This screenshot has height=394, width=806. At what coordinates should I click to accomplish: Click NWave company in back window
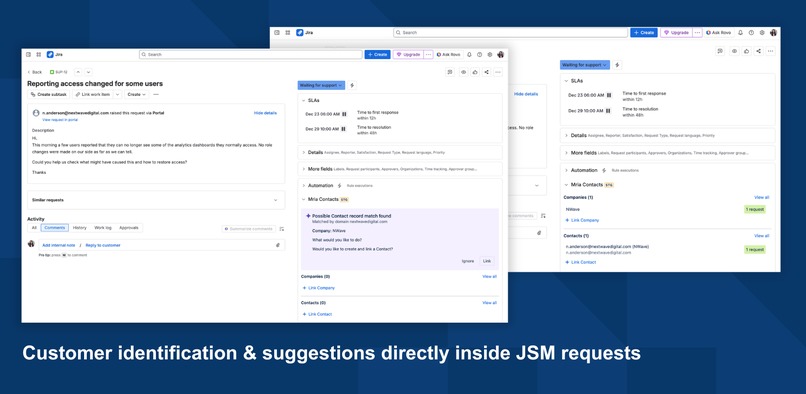point(572,209)
